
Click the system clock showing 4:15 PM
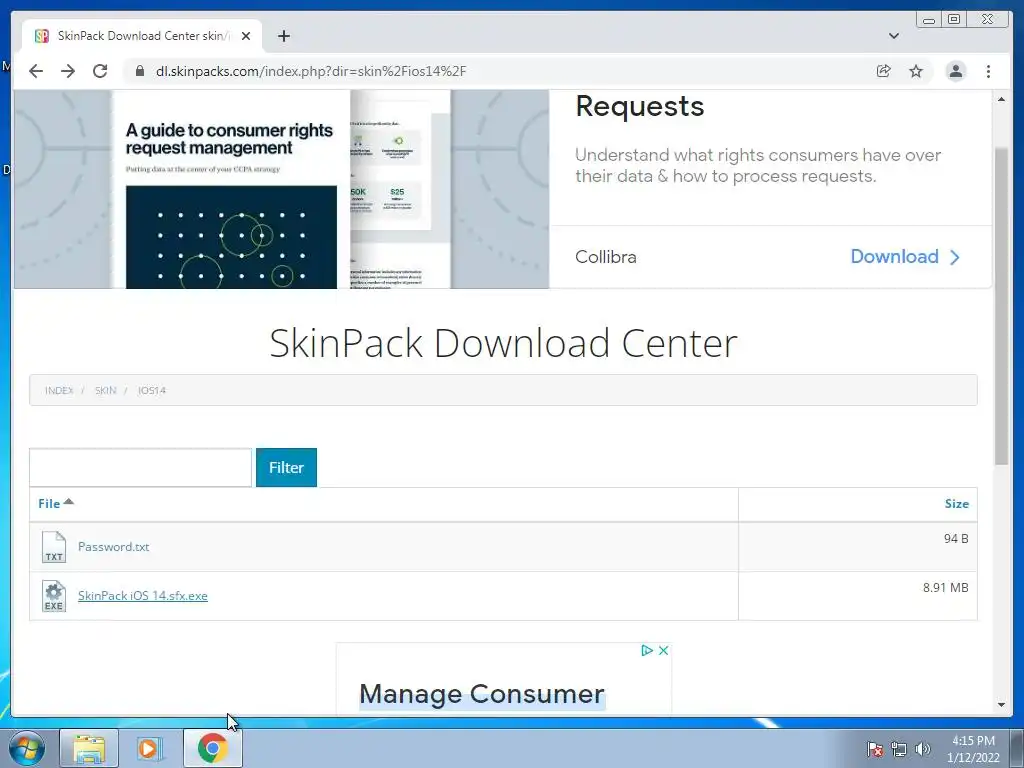click(973, 749)
